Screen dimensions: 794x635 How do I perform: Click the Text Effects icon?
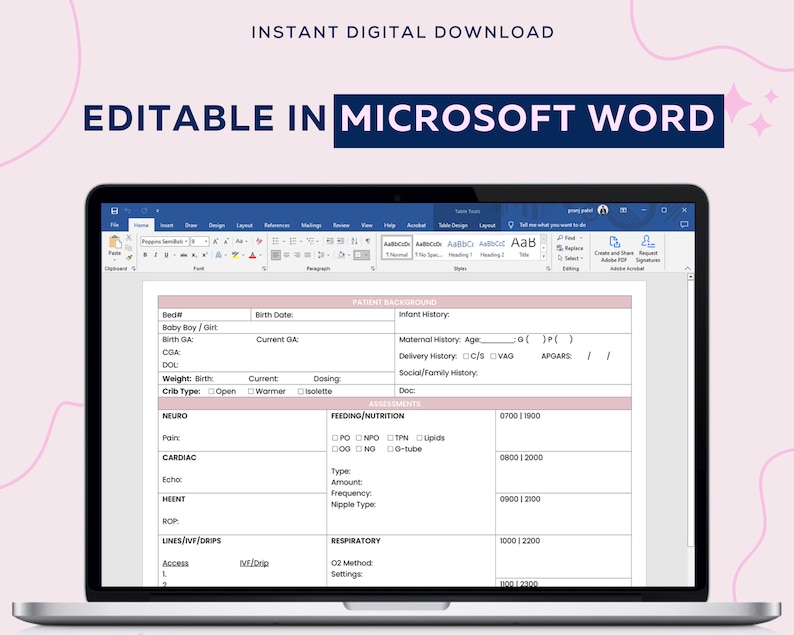point(218,255)
